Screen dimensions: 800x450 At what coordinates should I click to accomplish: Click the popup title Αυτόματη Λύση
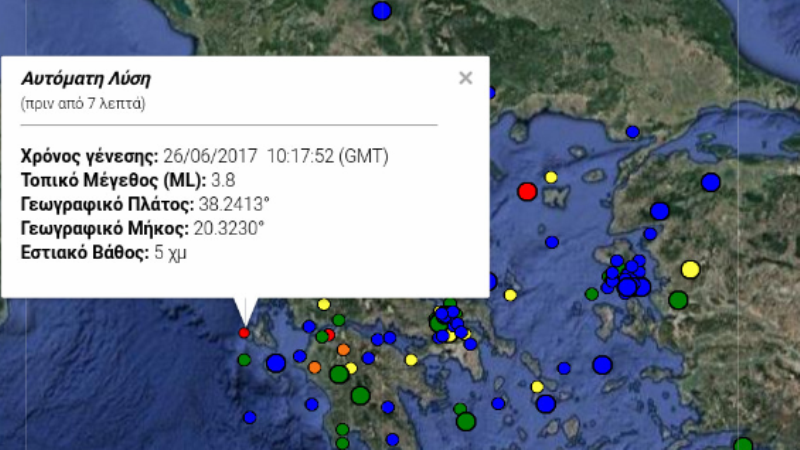pyautogui.click(x=85, y=78)
